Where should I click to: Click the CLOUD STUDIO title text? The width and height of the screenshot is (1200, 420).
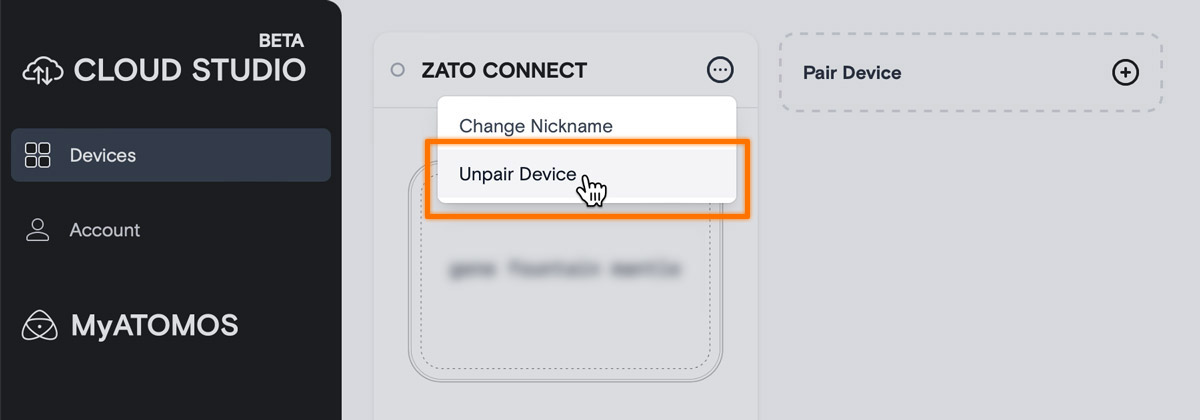coord(189,70)
